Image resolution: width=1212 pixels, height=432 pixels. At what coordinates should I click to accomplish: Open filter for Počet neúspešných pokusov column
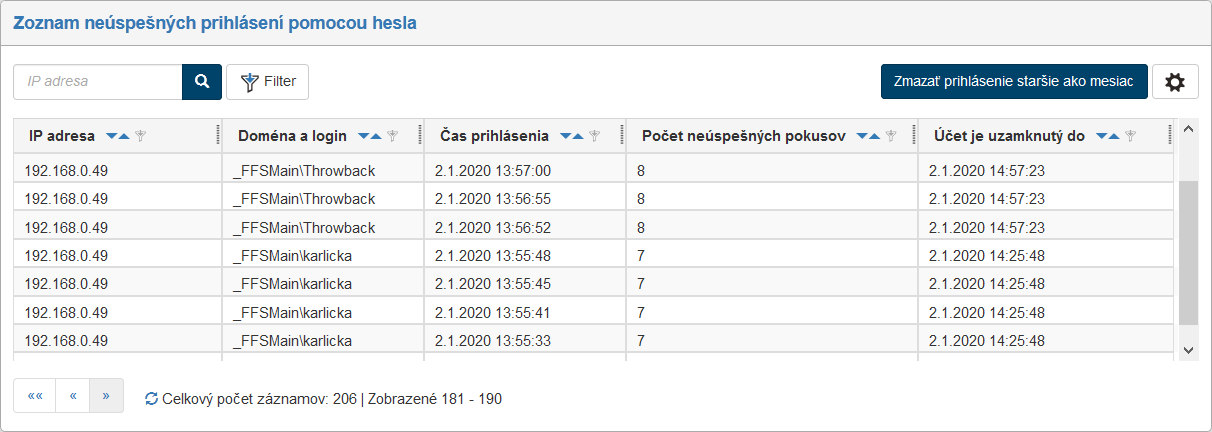point(891,136)
